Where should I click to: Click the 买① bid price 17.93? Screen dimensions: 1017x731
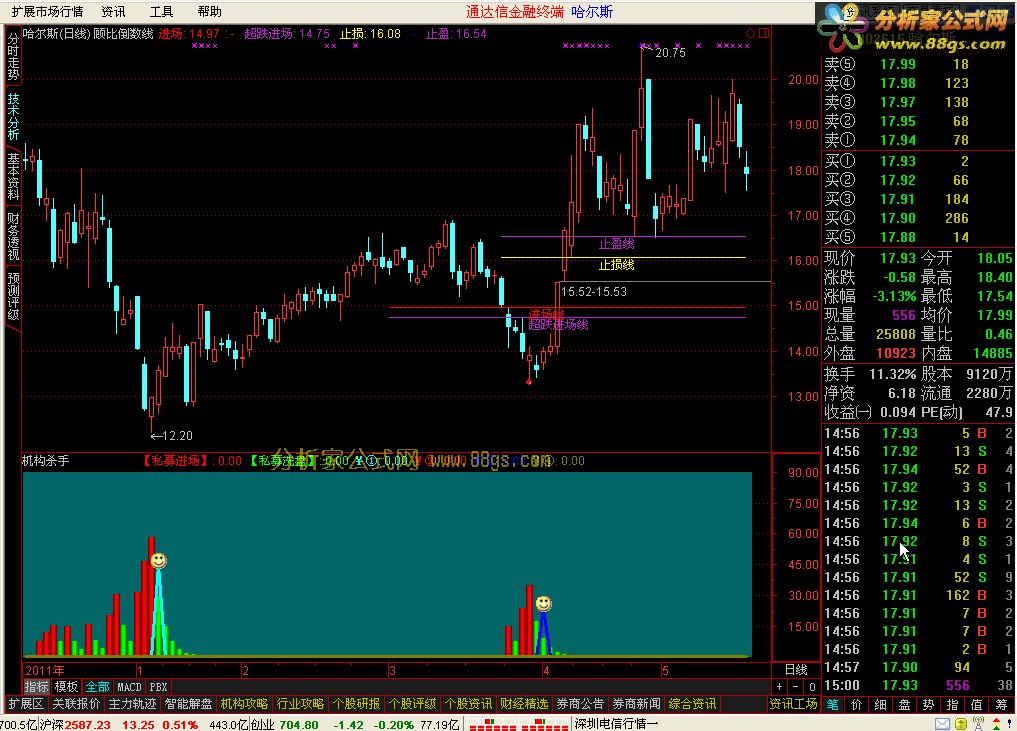(x=898, y=161)
